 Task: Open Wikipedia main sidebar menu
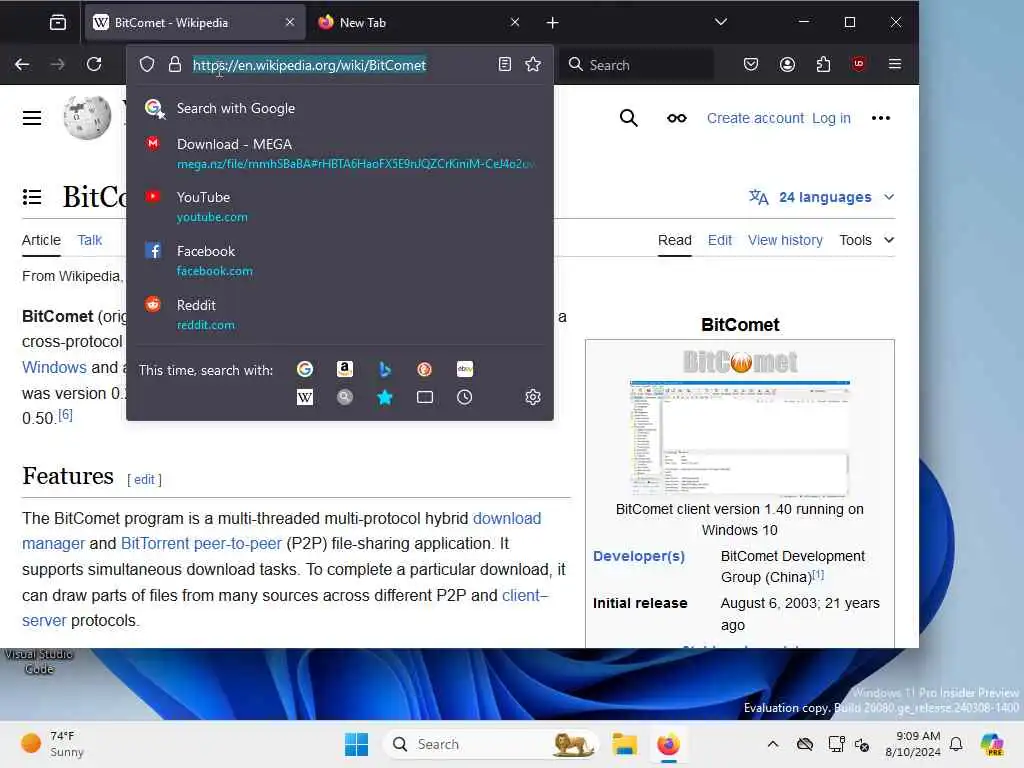(x=32, y=118)
